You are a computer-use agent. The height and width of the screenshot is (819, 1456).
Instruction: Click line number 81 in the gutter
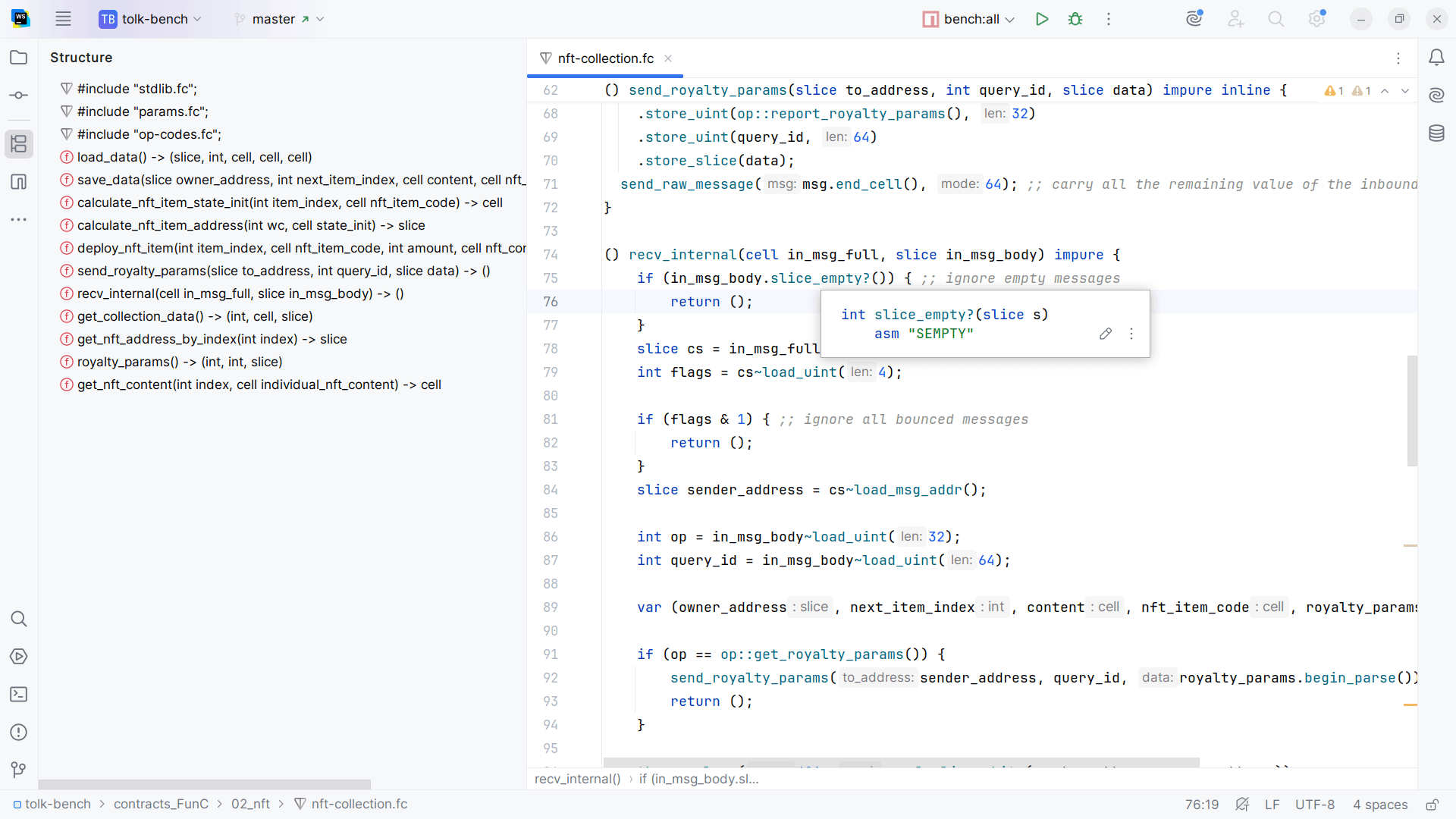(x=551, y=419)
